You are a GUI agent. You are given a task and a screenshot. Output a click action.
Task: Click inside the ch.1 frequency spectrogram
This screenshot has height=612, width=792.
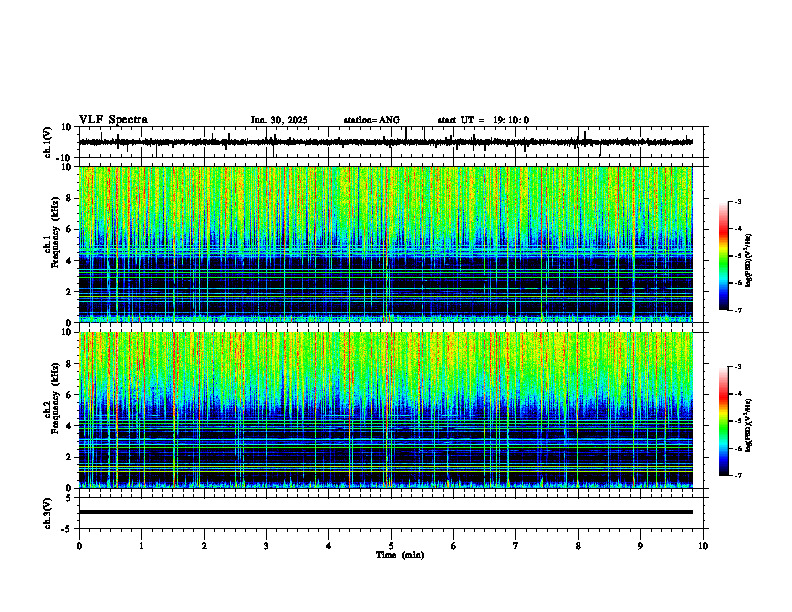[x=385, y=244]
